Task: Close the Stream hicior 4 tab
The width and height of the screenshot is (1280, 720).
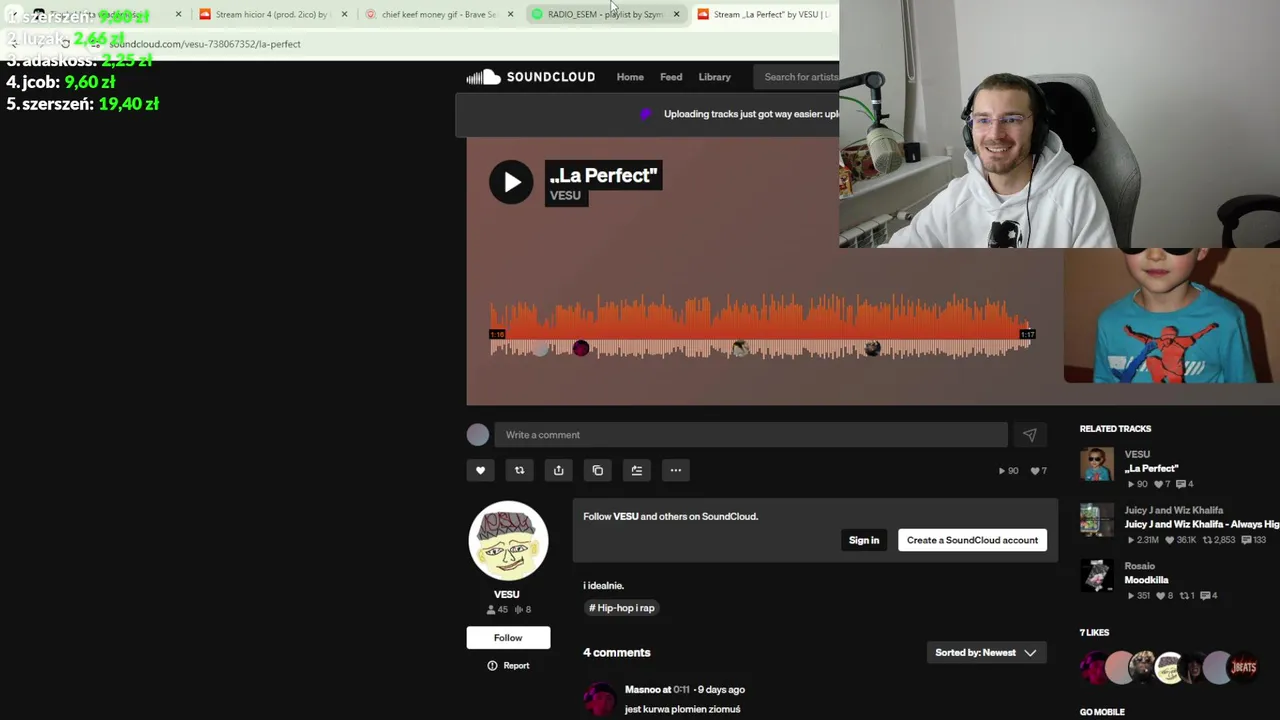Action: tap(344, 14)
